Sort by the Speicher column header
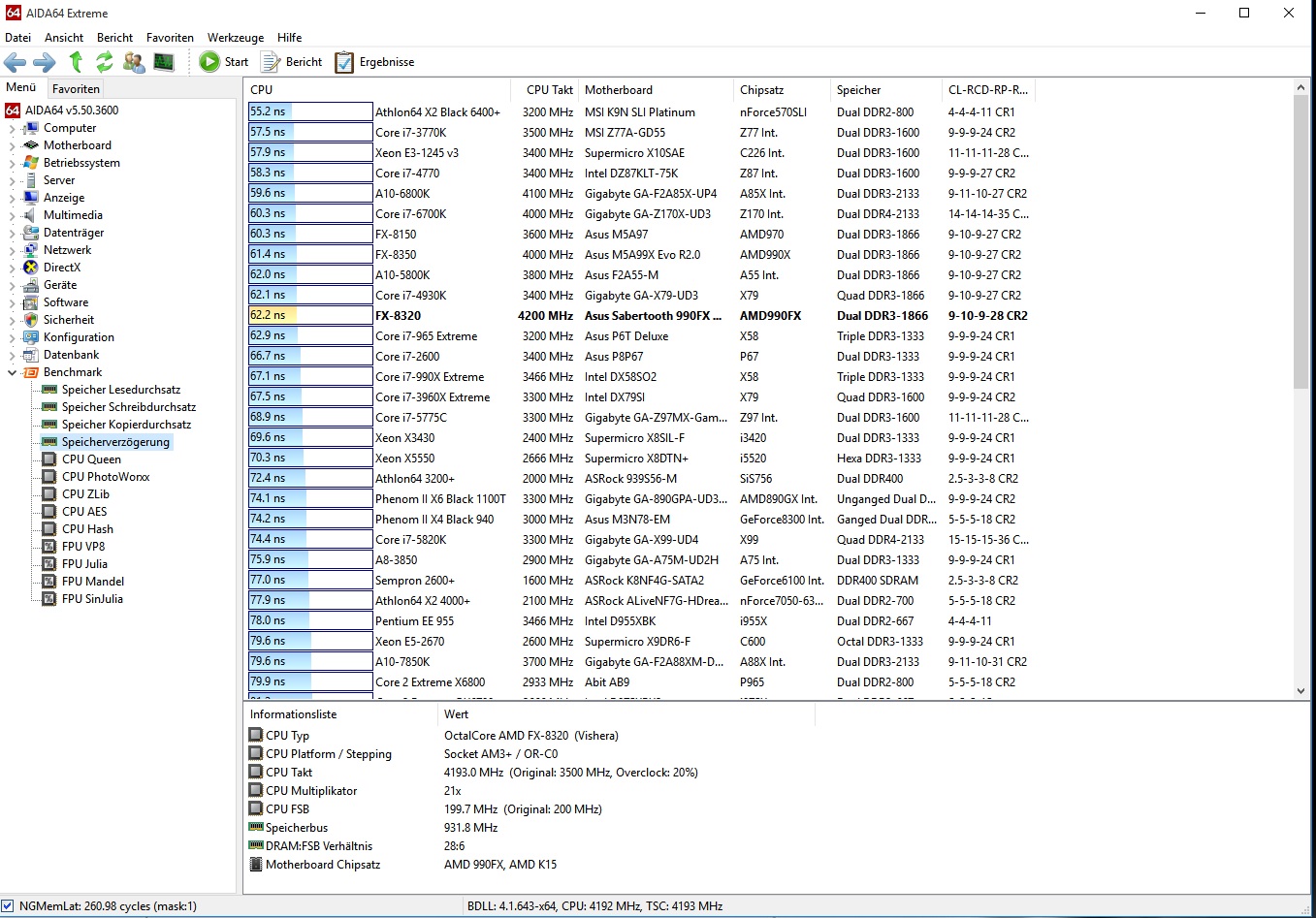 (x=886, y=89)
